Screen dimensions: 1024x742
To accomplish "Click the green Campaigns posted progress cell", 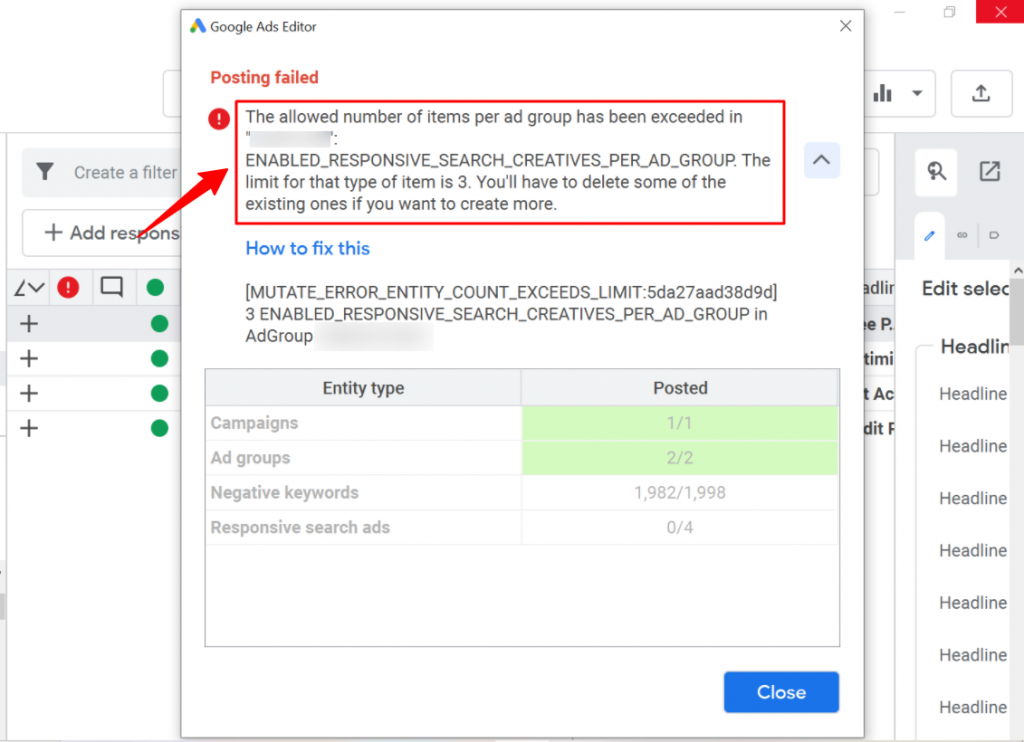I will (x=680, y=423).
